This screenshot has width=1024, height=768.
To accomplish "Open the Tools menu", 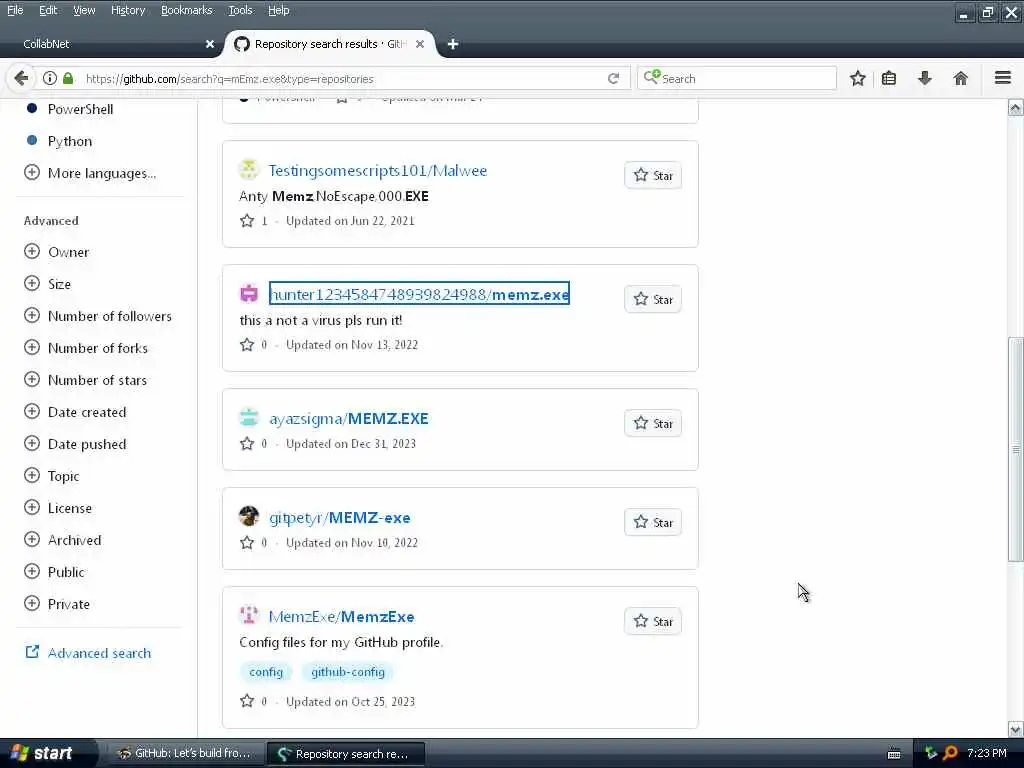I will [x=240, y=10].
